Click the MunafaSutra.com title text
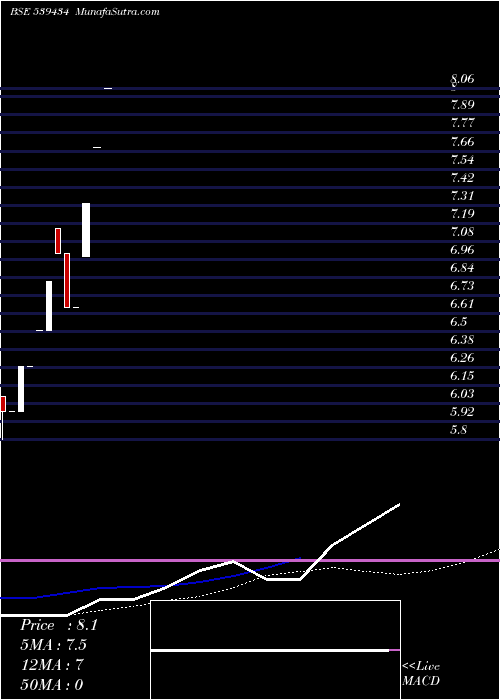Image resolution: width=500 pixels, height=700 pixels. (117, 12)
